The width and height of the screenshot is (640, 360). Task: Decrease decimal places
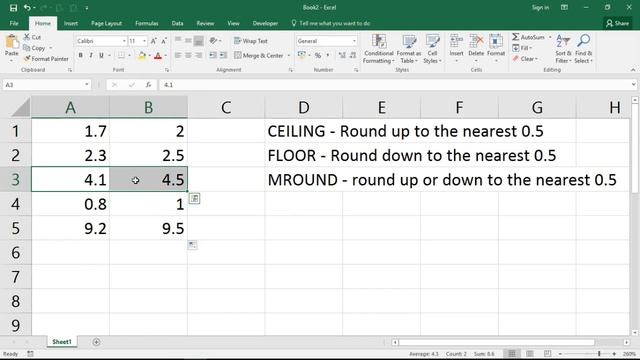coord(353,55)
